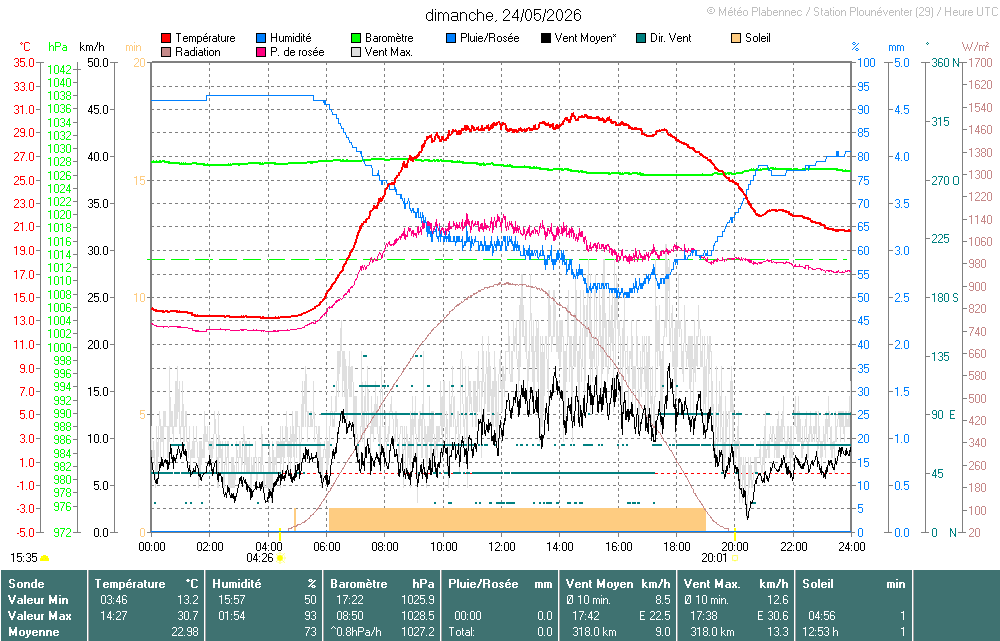Image resolution: width=1000 pixels, height=641 pixels.
Task: Click the mean gust value 13.3
Action: [778, 632]
